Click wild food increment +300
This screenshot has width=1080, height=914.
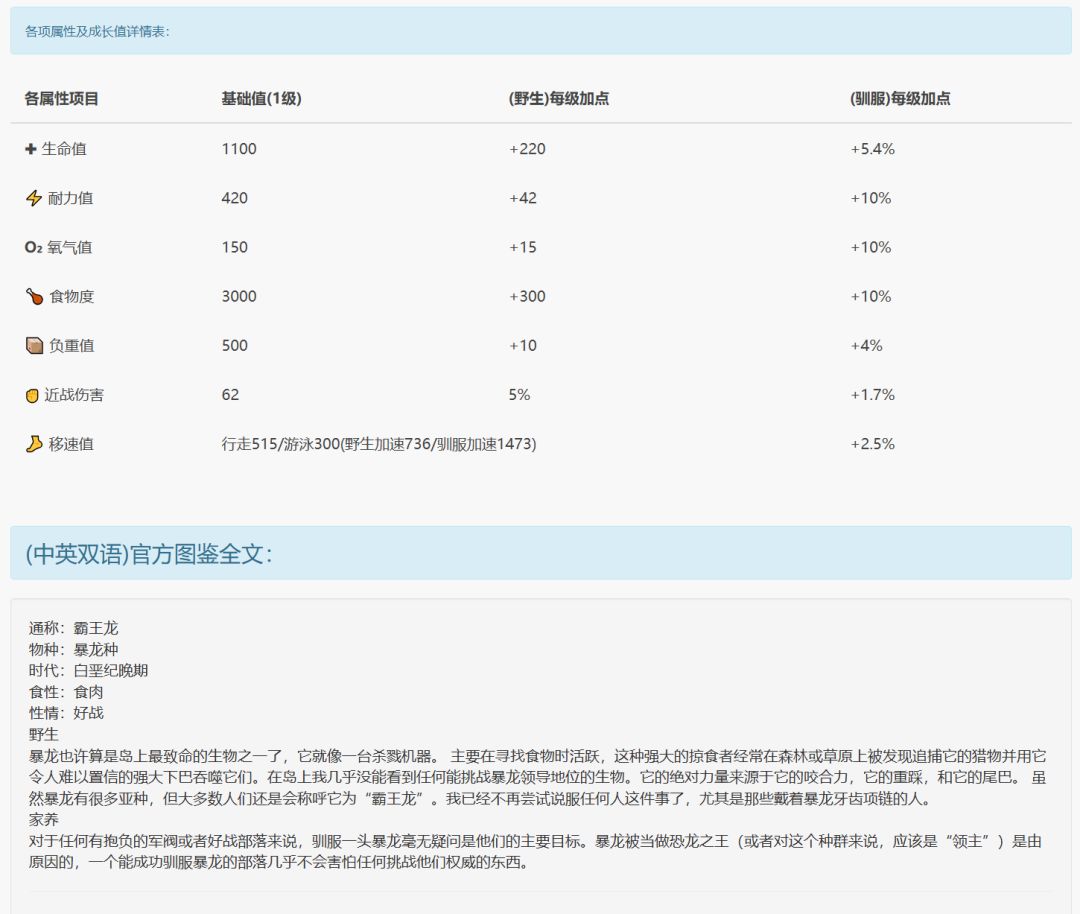527,297
